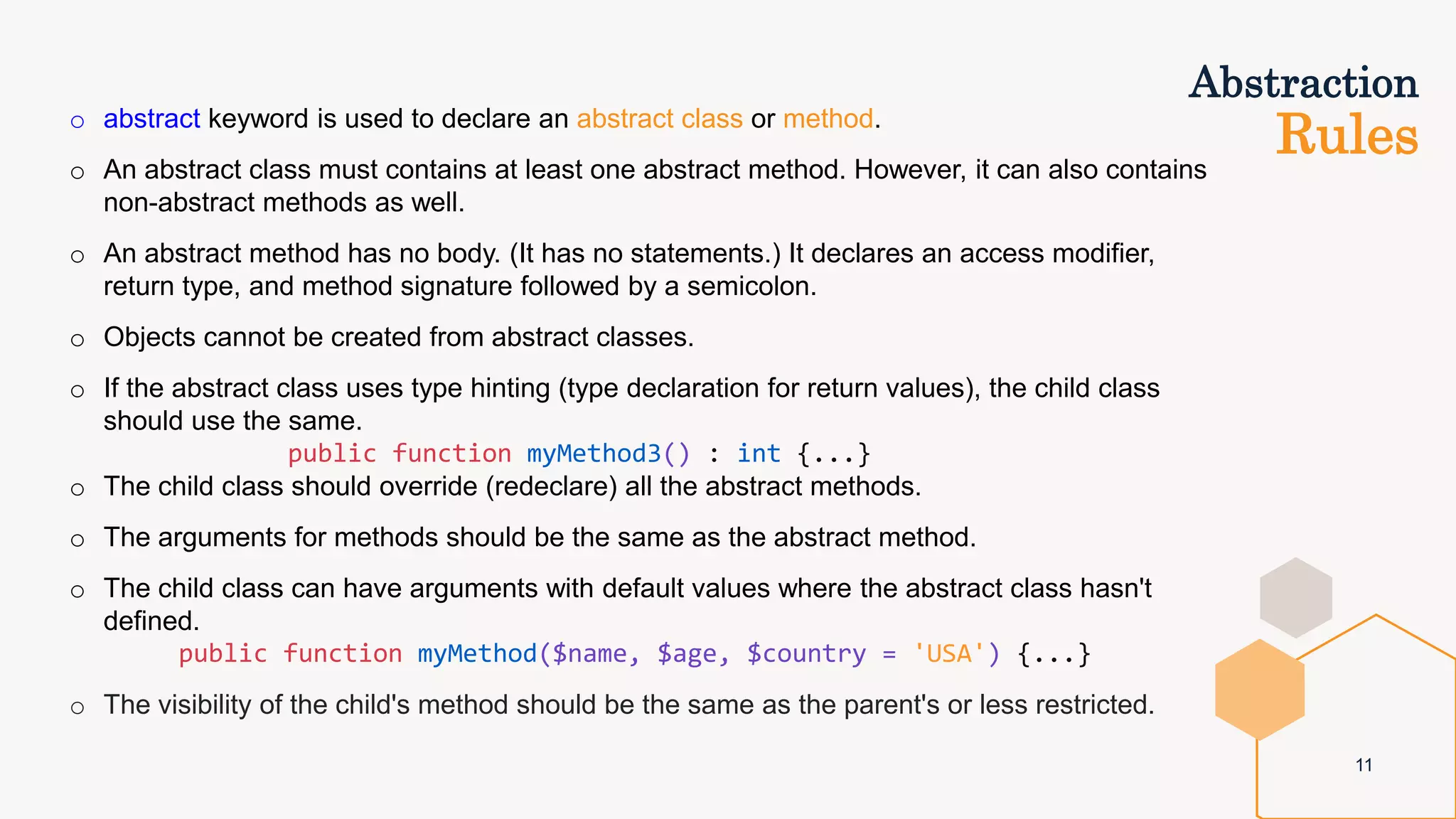Screen dimensions: 1456x819
Task: Click the bullet before 'abstract keyword' line
Action: (x=77, y=122)
